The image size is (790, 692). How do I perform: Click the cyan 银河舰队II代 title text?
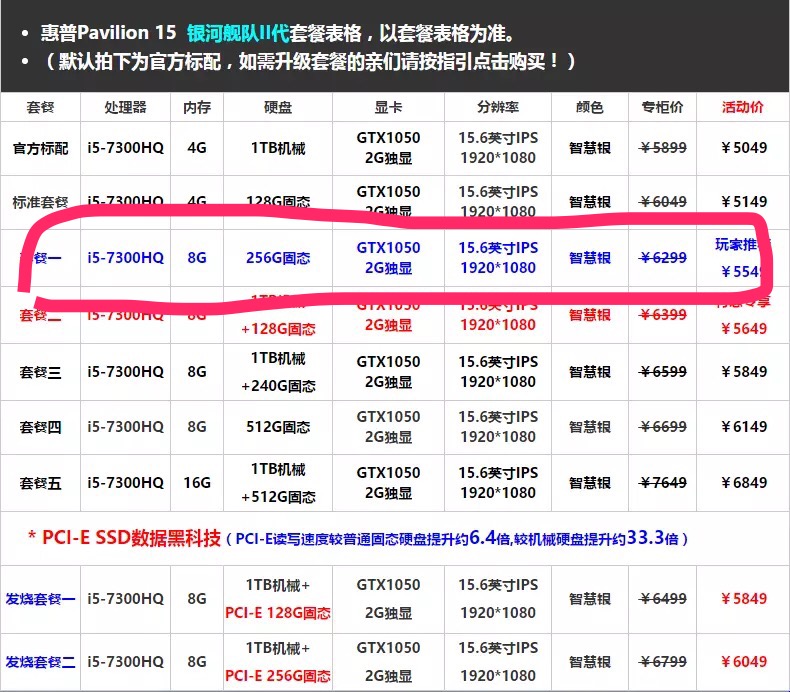(238, 33)
